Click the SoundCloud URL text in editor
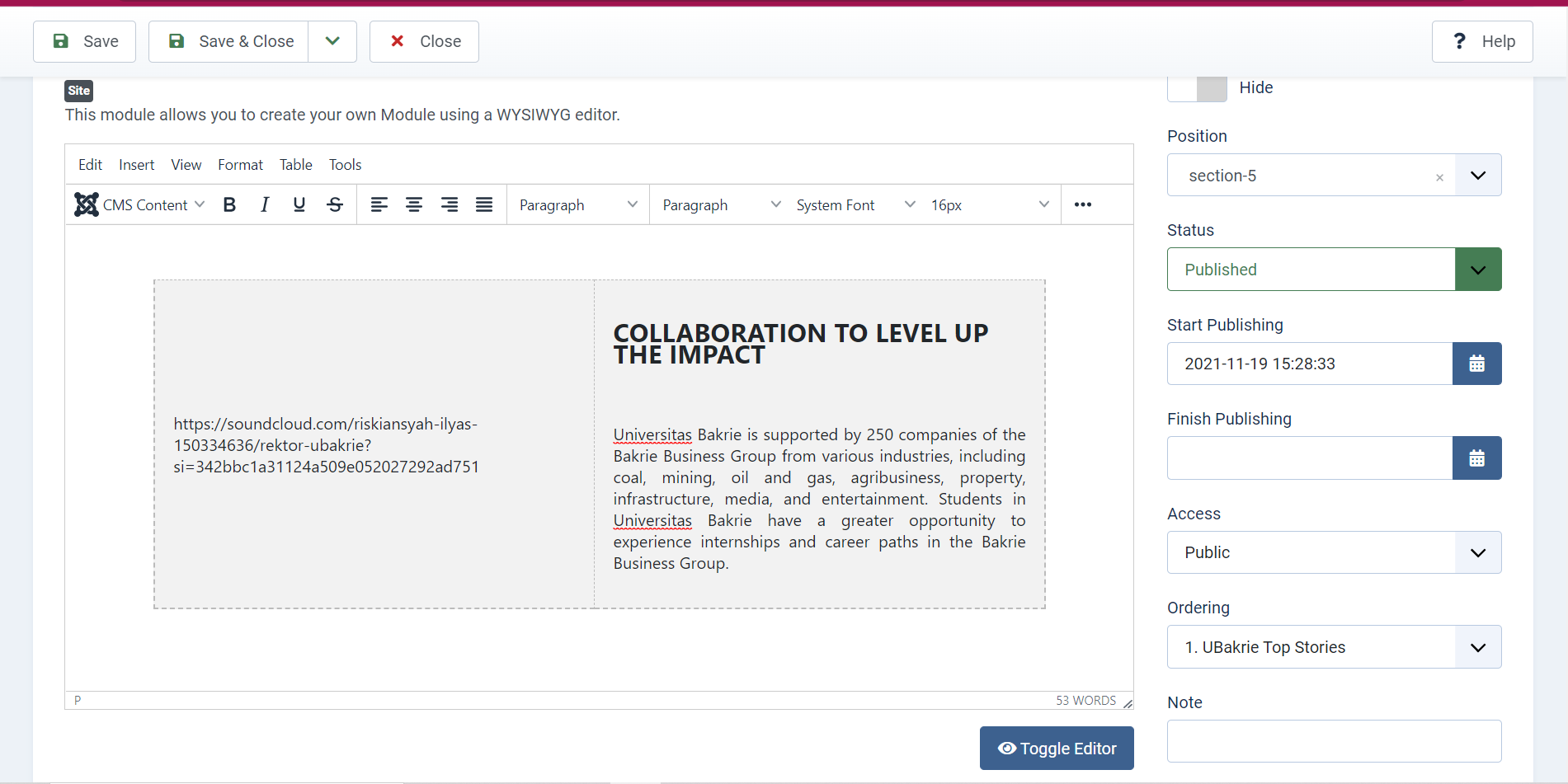Image resolution: width=1568 pixels, height=784 pixels. [x=327, y=445]
